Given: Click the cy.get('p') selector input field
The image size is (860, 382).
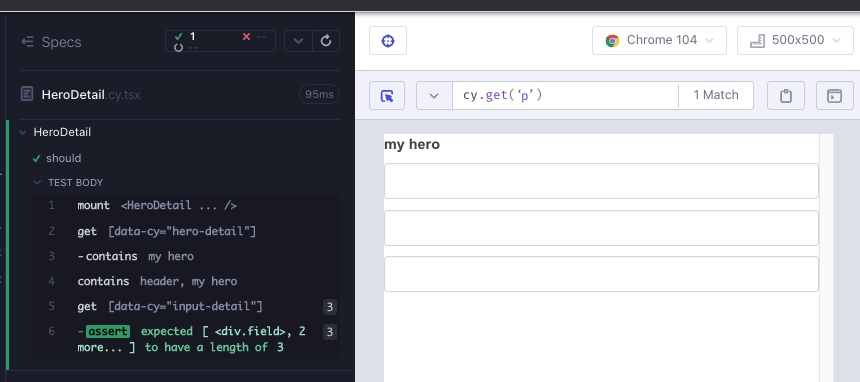Looking at the screenshot, I should (565, 96).
